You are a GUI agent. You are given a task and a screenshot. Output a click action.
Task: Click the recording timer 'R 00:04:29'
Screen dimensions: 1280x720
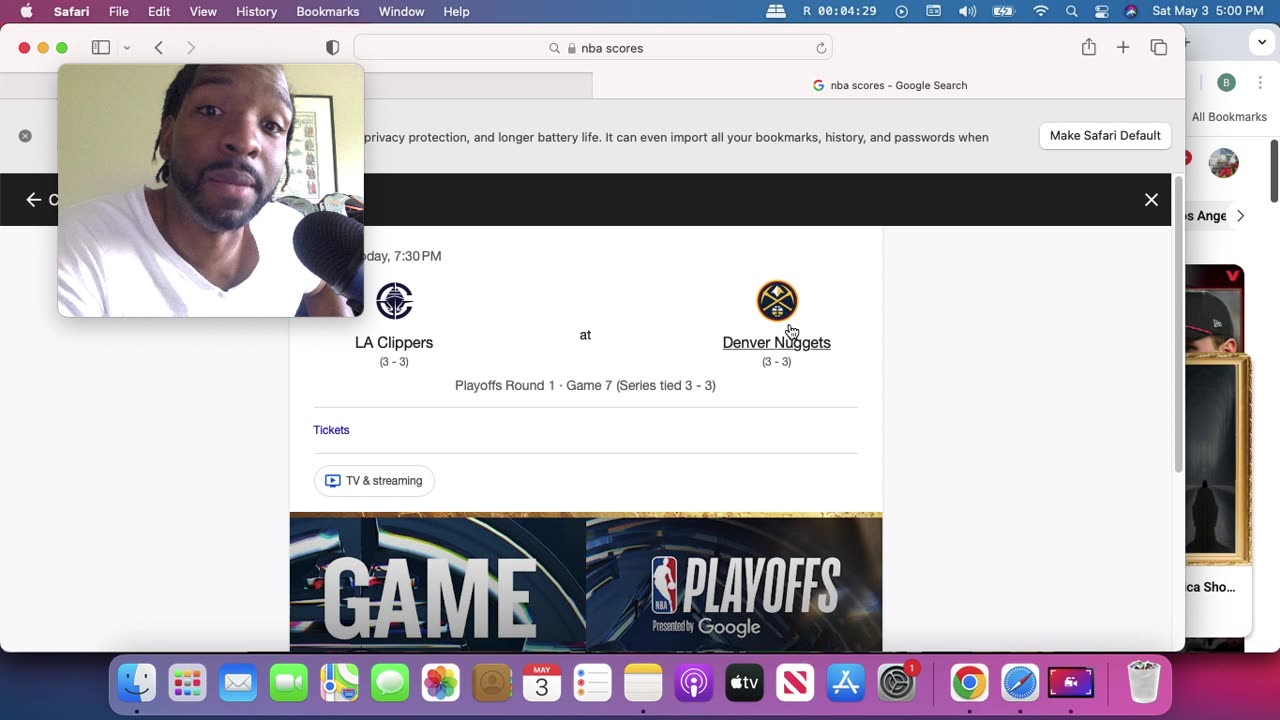(x=840, y=12)
